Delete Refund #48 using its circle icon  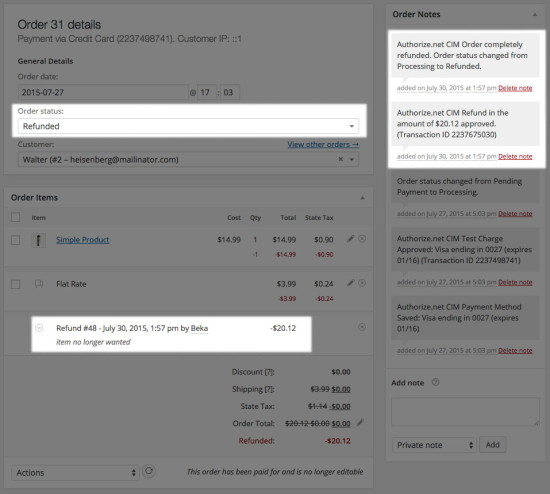pos(362,327)
